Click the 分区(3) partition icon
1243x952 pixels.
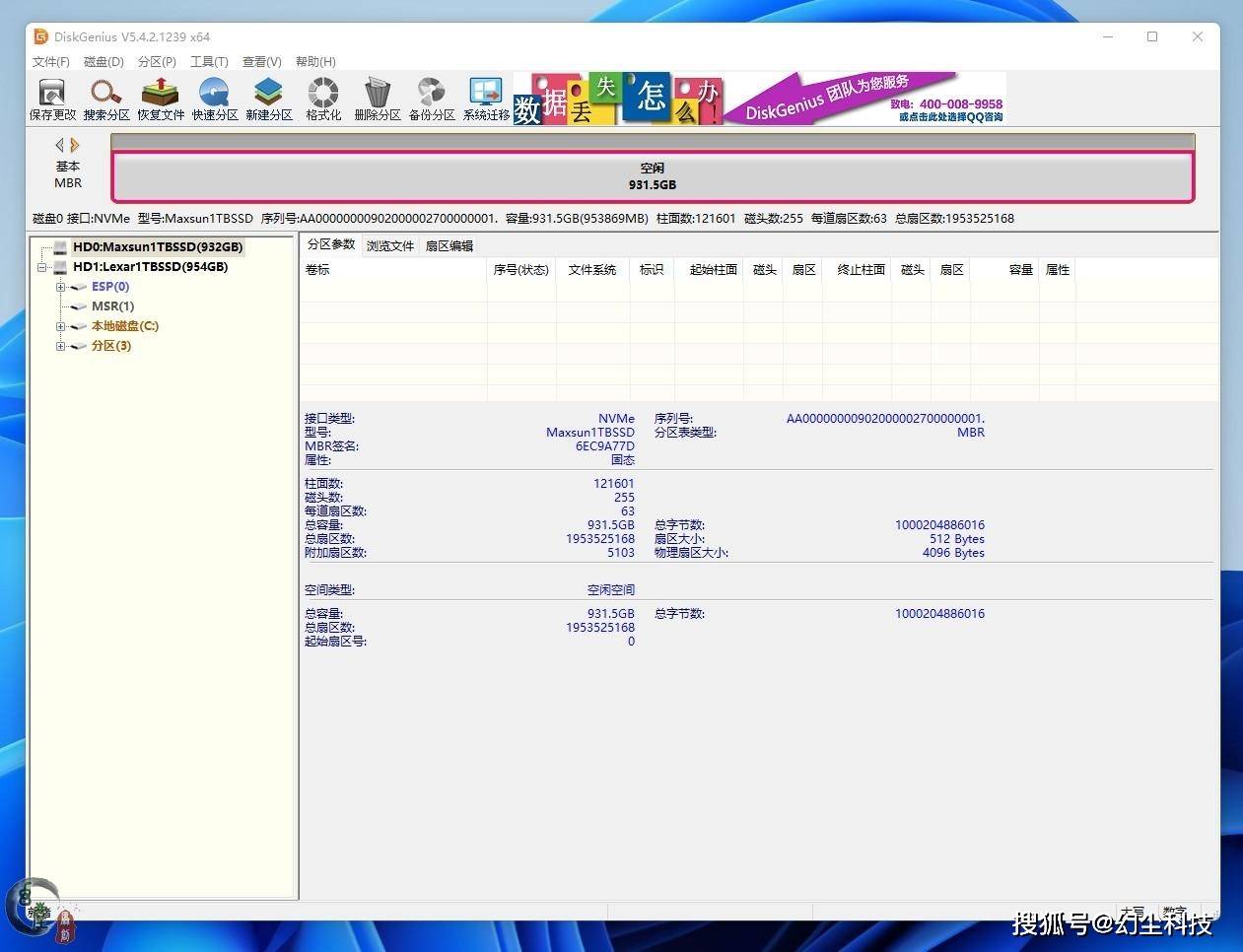[79, 346]
